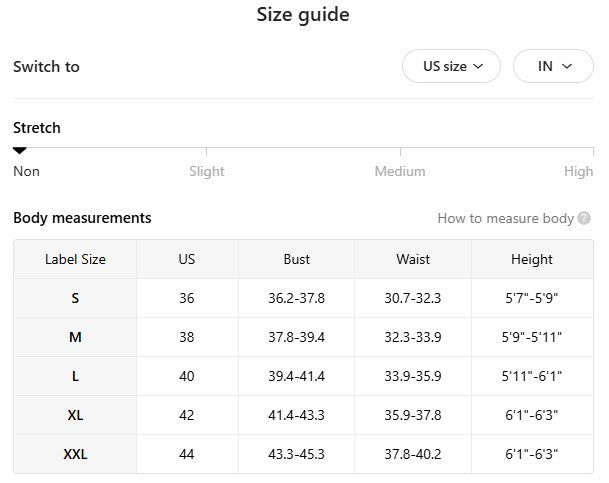Select the High stretch label
This screenshot has width=609, height=483.
click(x=578, y=171)
